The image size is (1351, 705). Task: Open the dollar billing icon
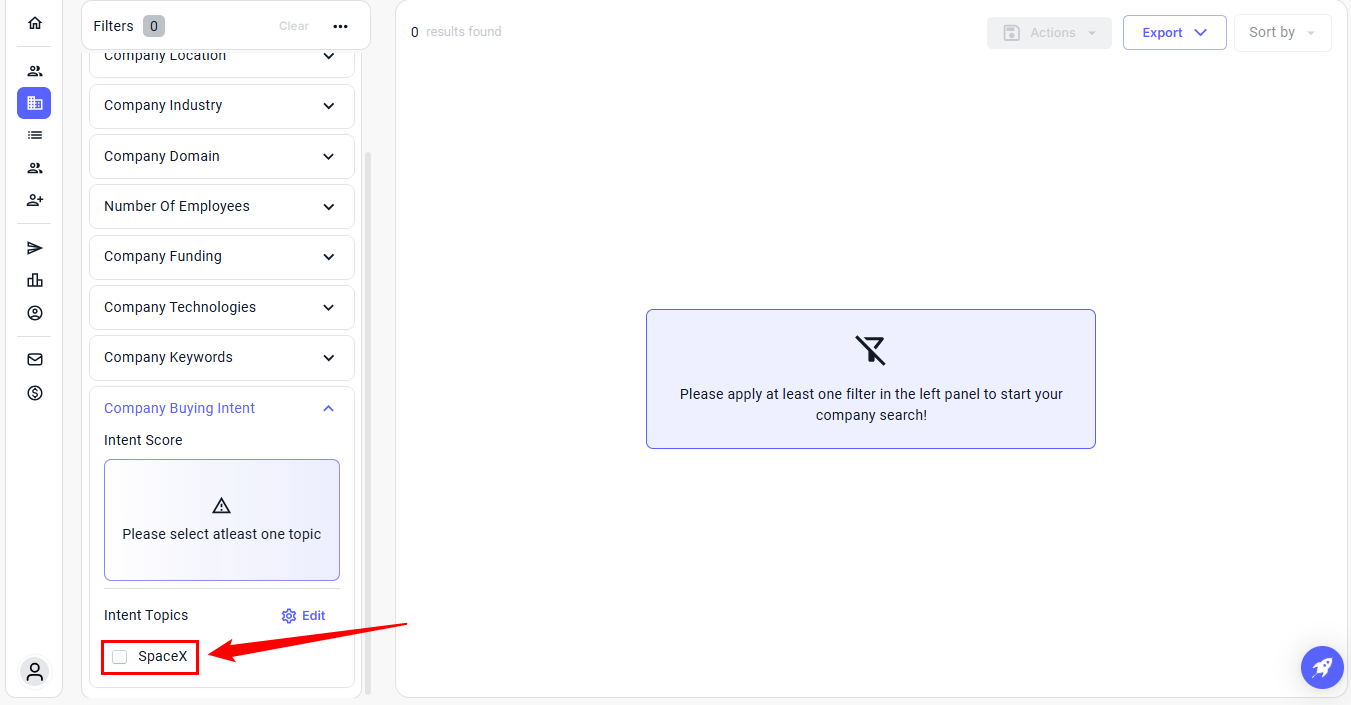(x=35, y=393)
